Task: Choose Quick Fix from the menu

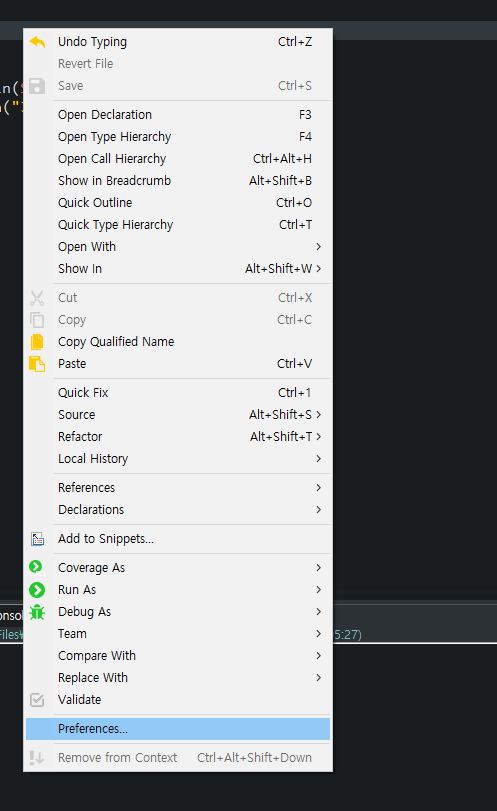Action: [178, 393]
